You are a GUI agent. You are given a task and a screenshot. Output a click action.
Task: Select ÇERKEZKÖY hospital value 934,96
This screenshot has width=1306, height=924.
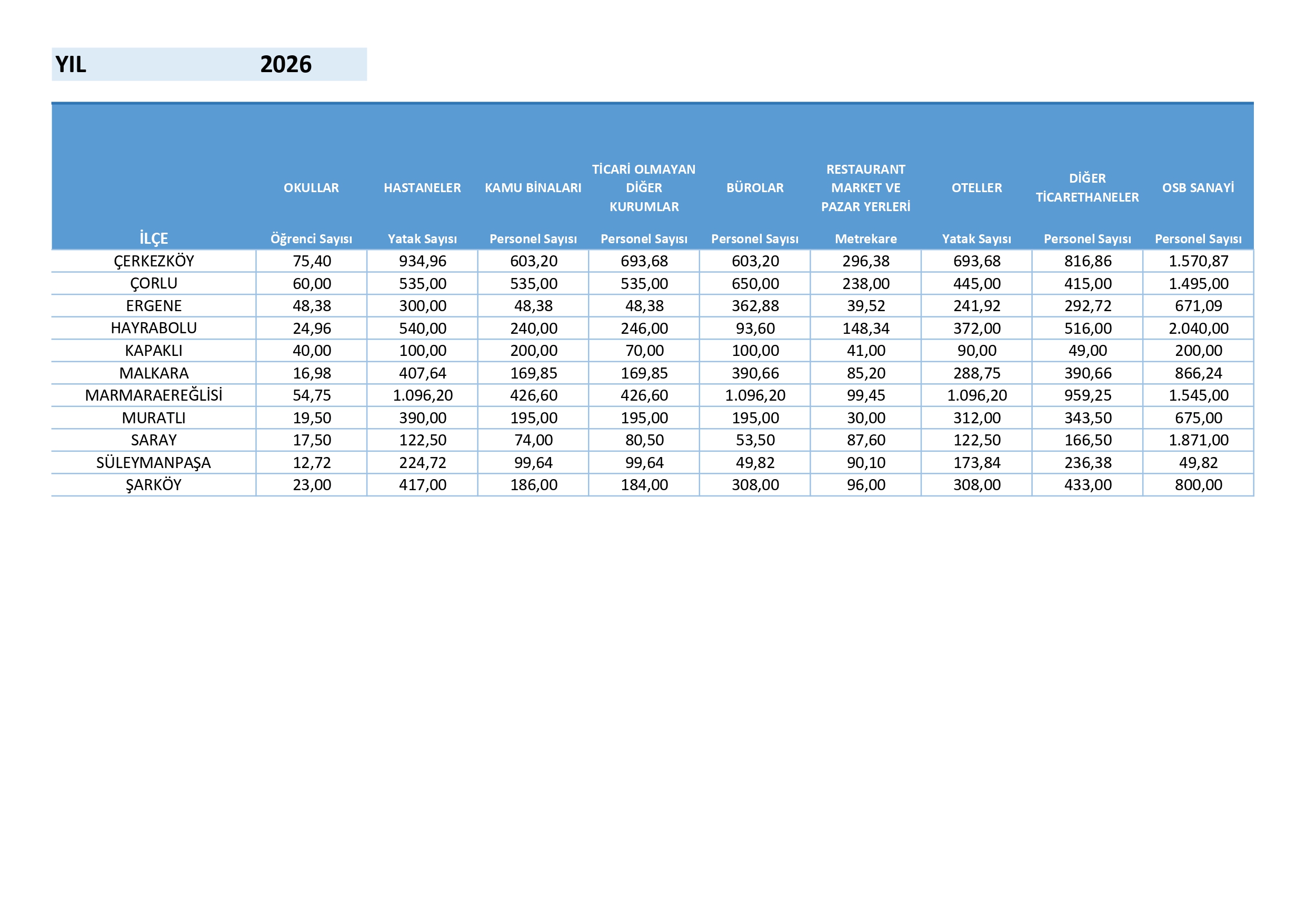point(422,261)
